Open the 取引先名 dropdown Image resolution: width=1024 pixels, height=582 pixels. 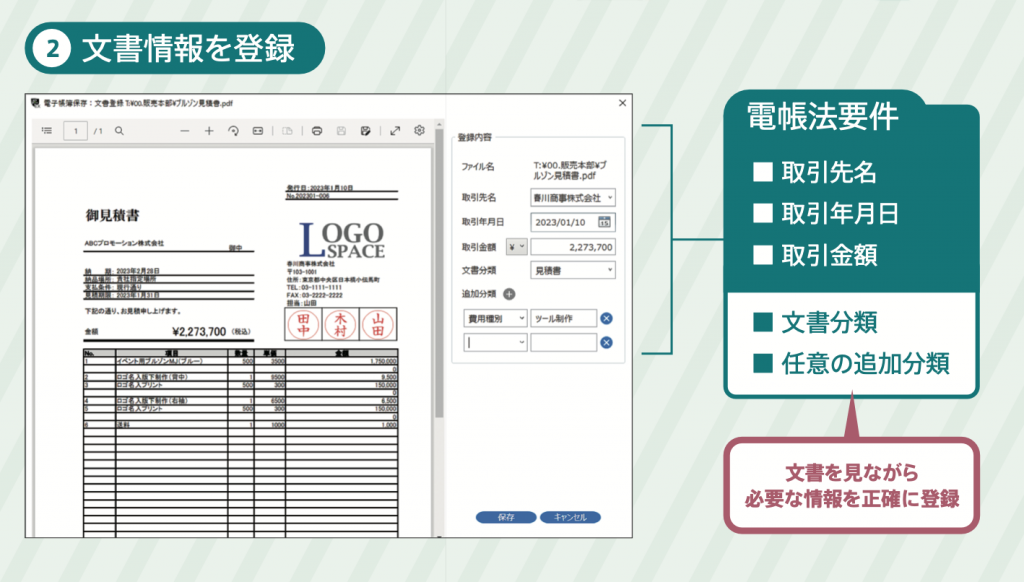coord(610,197)
